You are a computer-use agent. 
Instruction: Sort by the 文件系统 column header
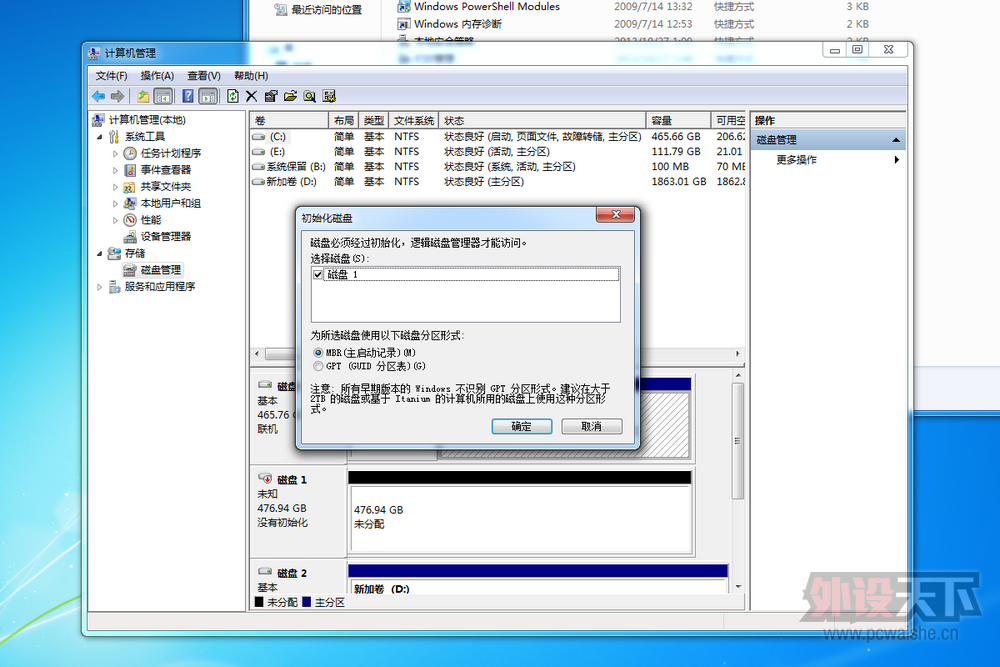coord(413,121)
